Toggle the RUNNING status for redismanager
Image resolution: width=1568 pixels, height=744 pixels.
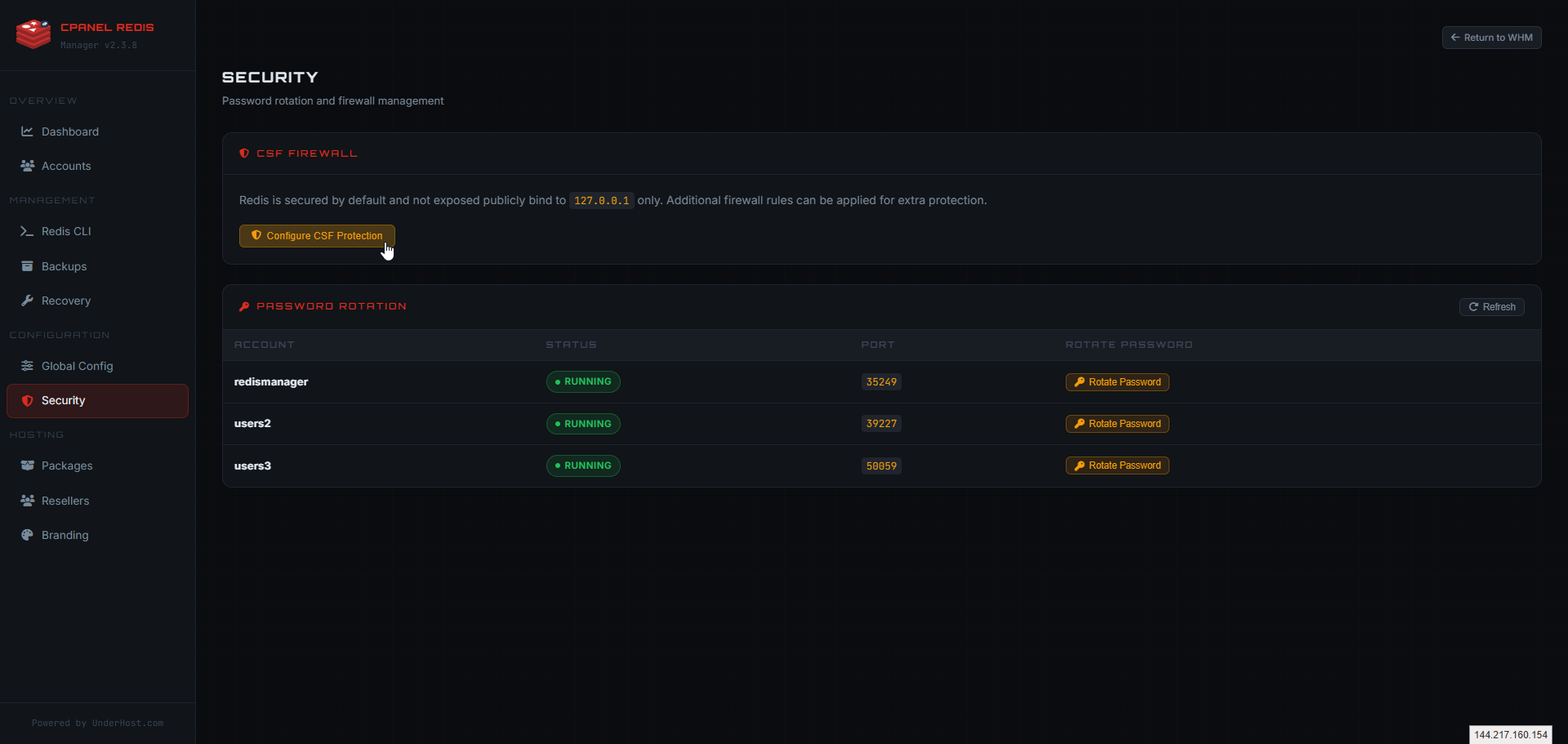coord(582,381)
